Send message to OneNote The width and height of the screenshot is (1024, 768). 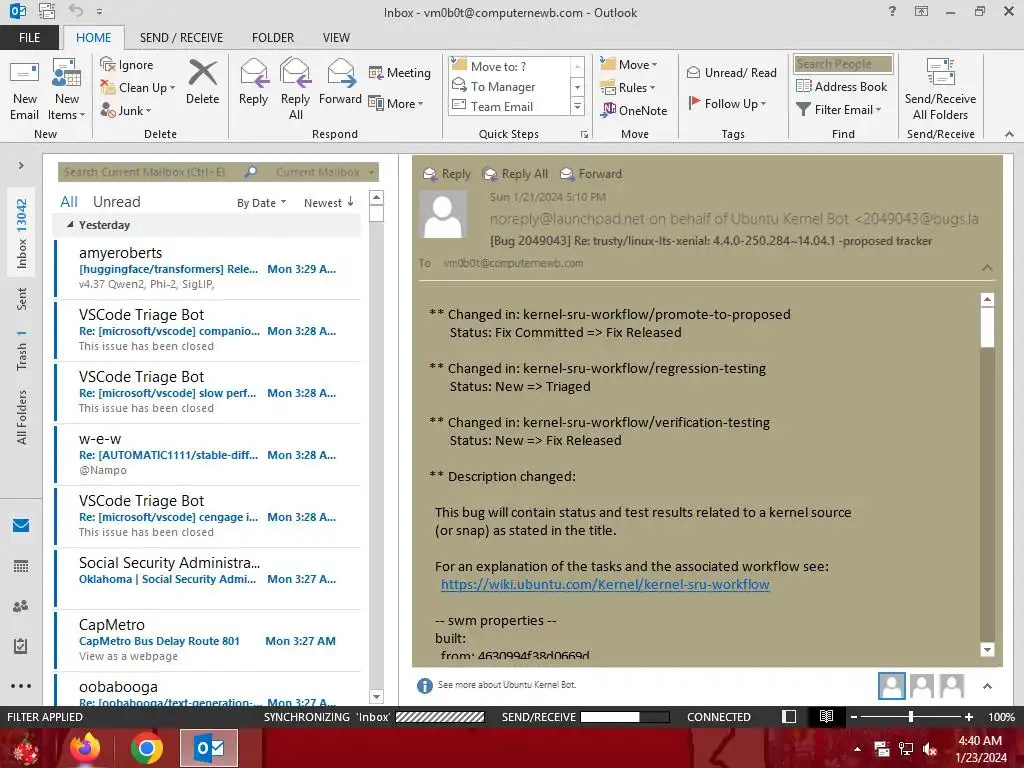pyautogui.click(x=634, y=110)
